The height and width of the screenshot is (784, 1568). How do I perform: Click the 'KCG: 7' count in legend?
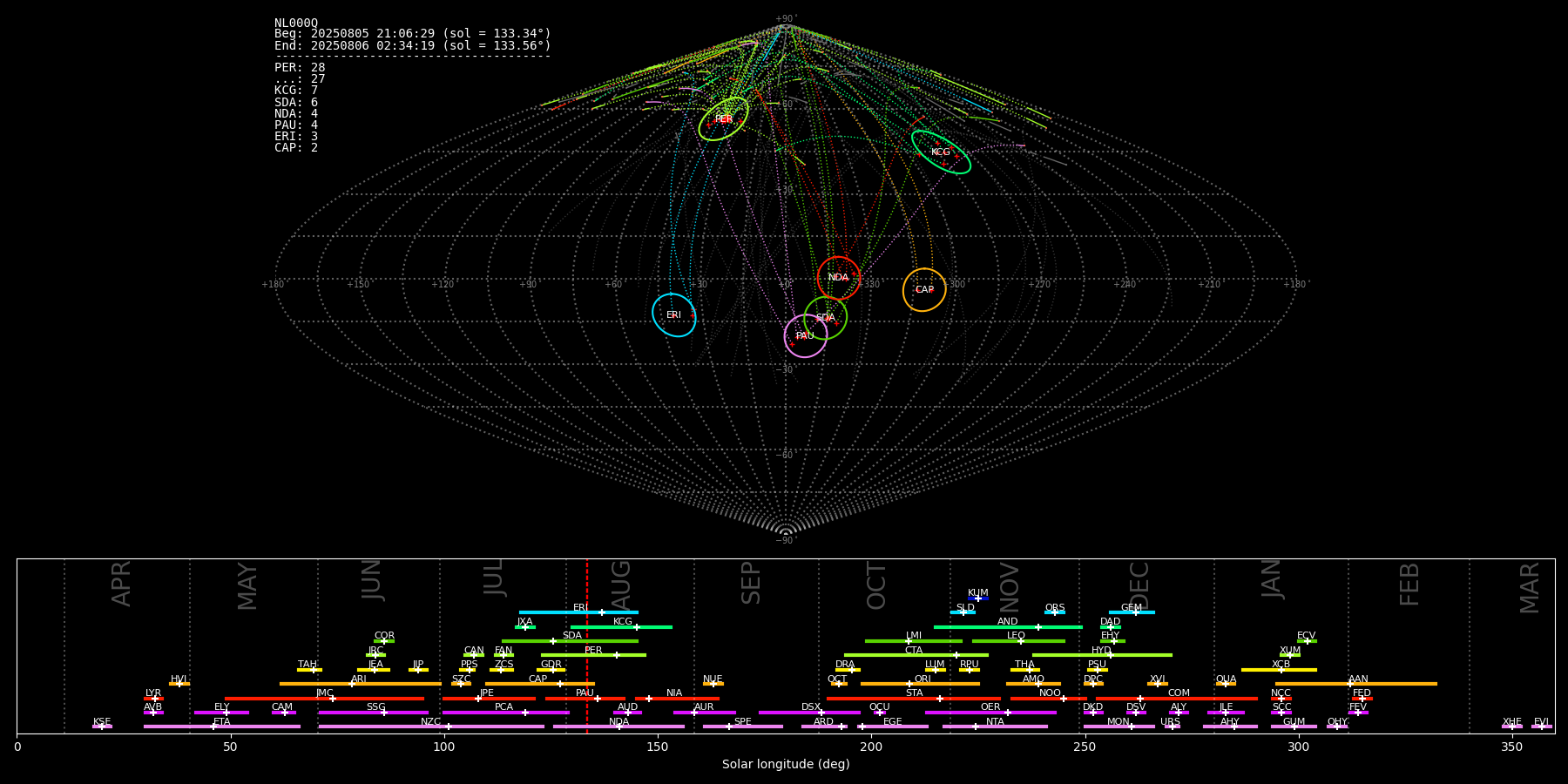[x=296, y=91]
